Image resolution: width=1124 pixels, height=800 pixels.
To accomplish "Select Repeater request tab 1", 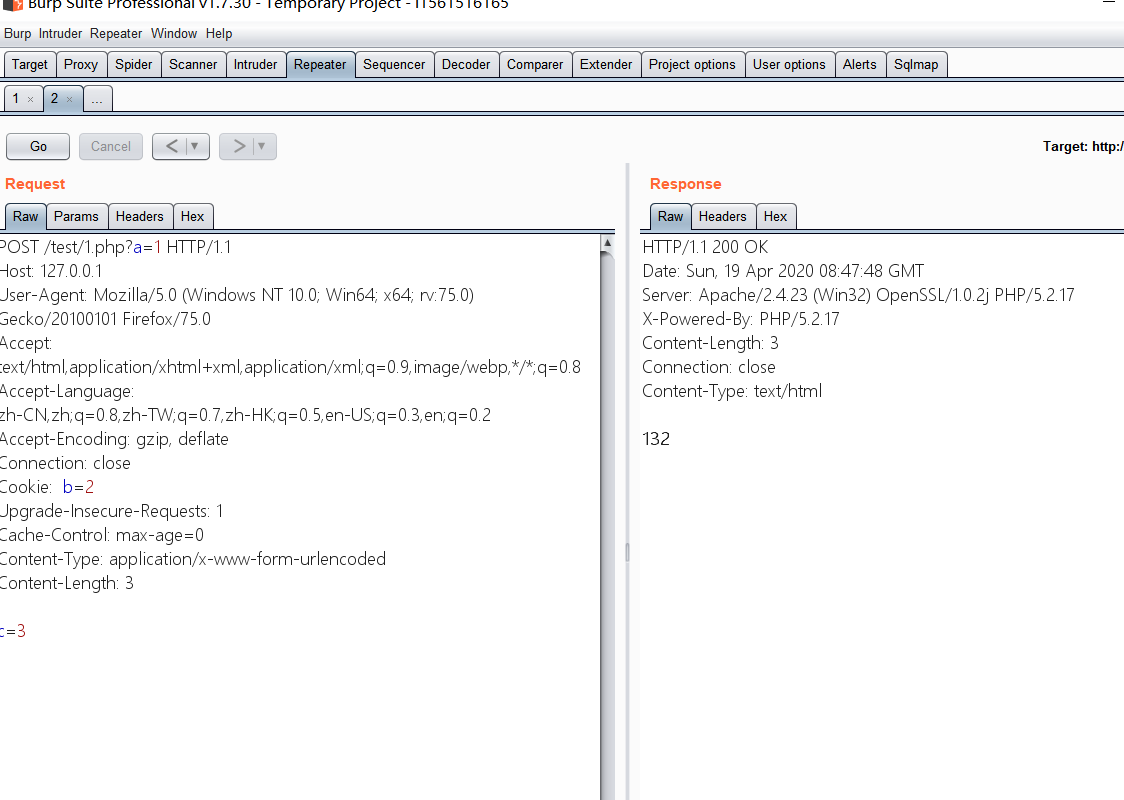I will pyautogui.click(x=16, y=99).
